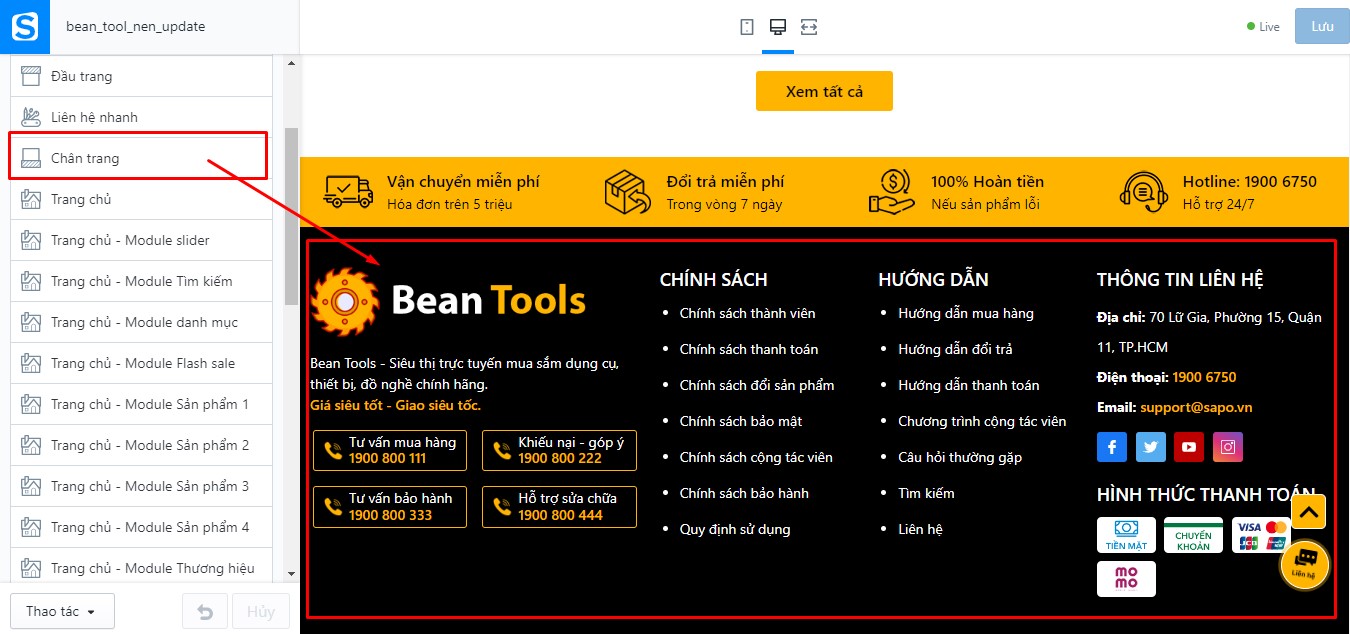Open the Liên hệ chat bubble

point(1305,565)
